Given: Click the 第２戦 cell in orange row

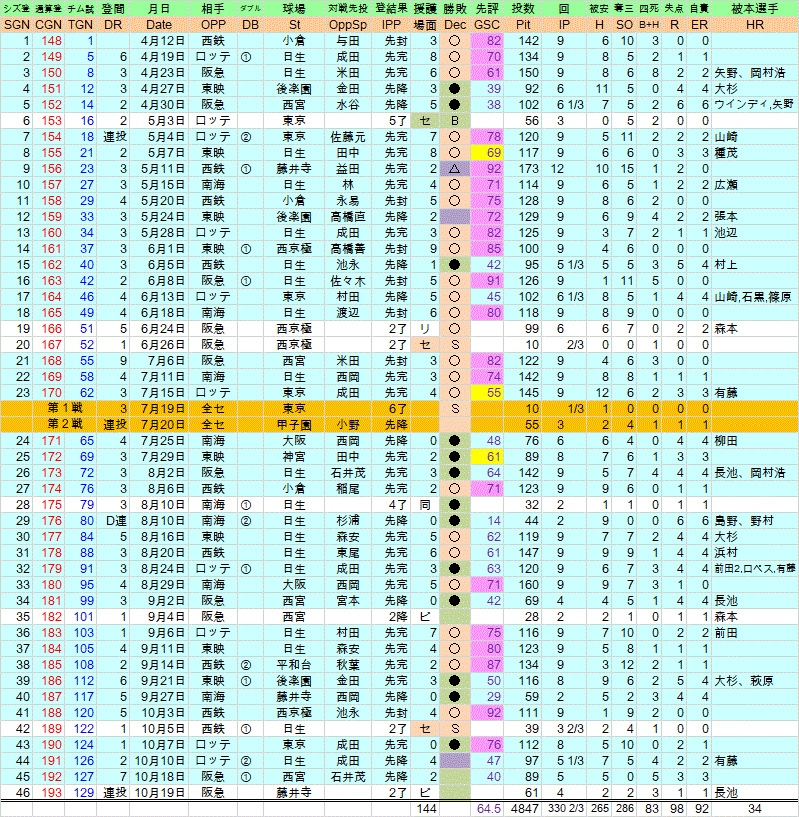Looking at the screenshot, I should (x=65, y=425).
